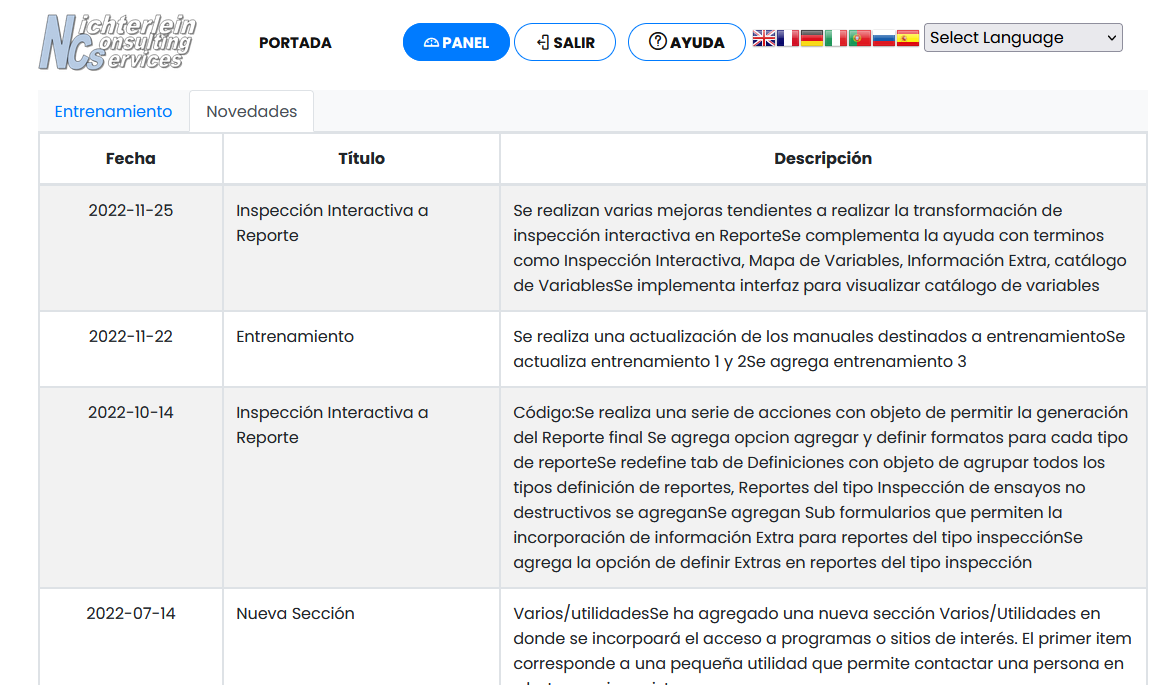Click the Título column header
1167x685 pixels.
click(361, 159)
